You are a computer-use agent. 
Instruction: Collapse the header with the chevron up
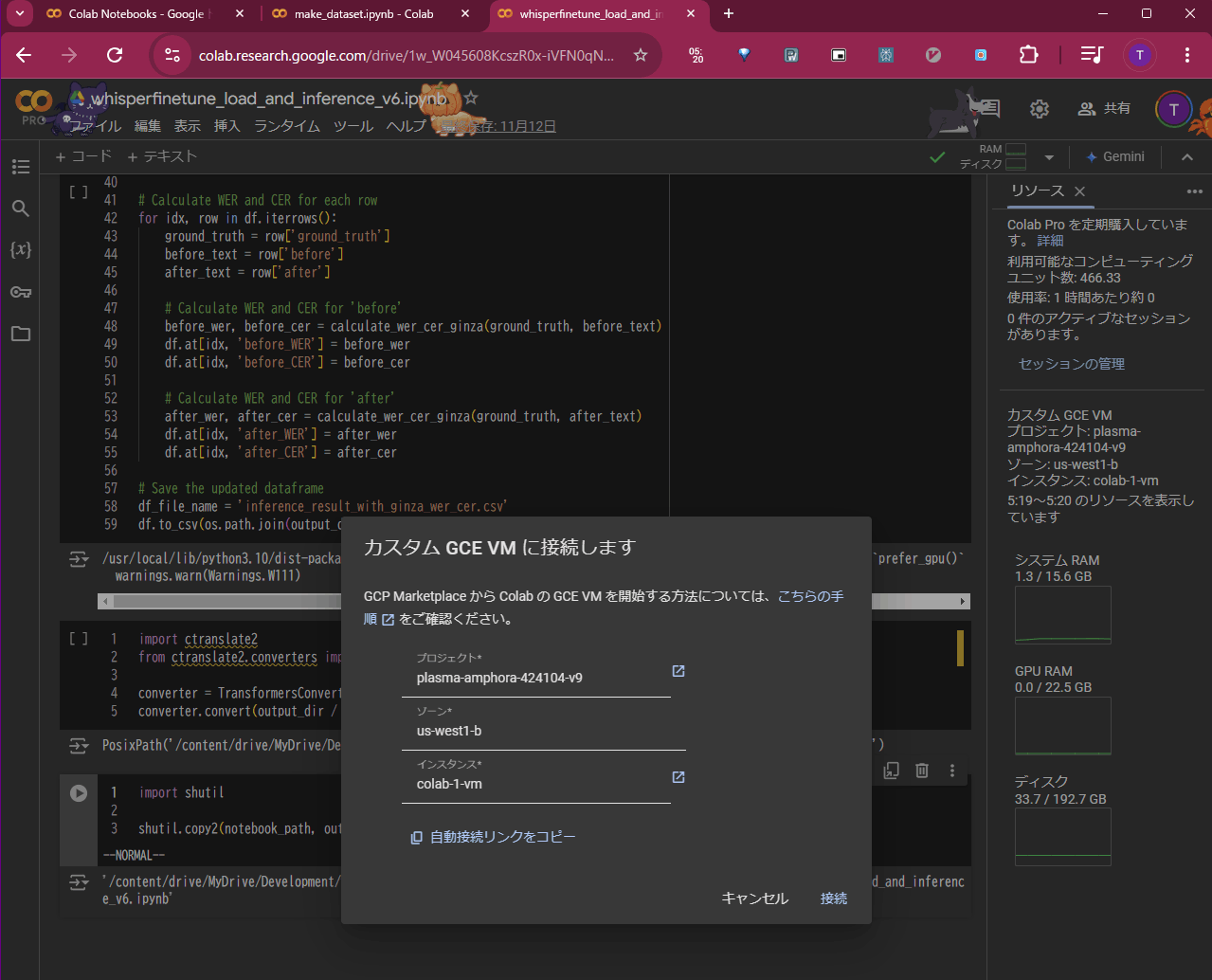coord(1187,156)
